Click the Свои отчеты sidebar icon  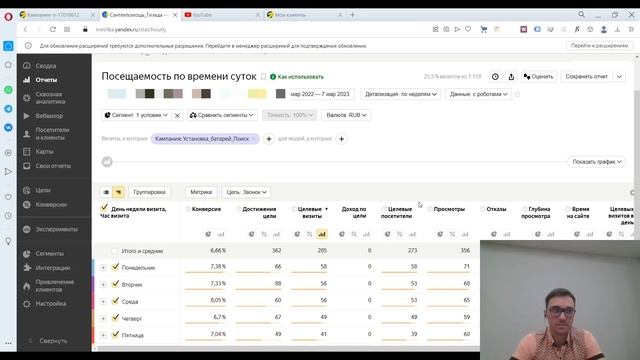pos(27,166)
